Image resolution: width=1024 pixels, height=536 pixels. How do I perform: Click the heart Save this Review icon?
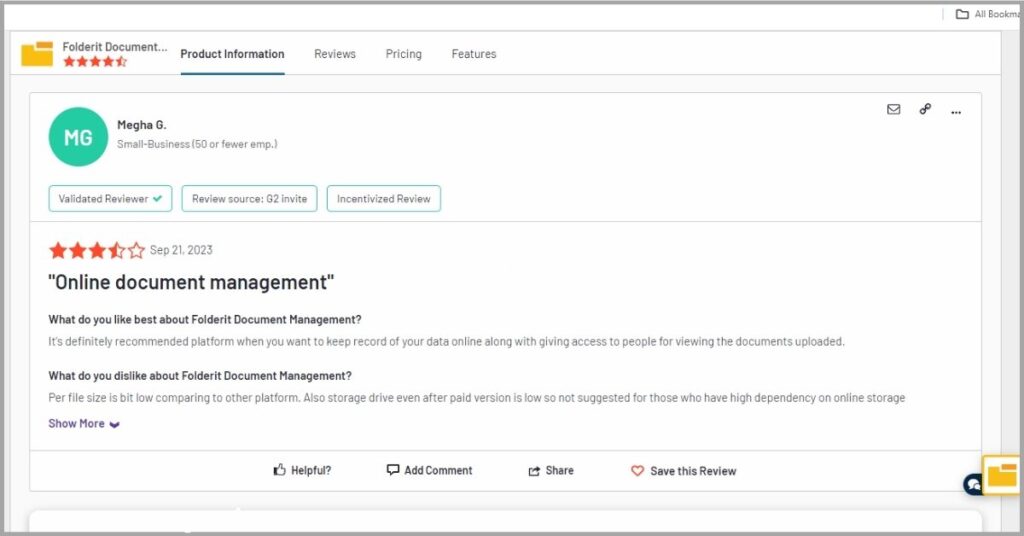coord(637,470)
